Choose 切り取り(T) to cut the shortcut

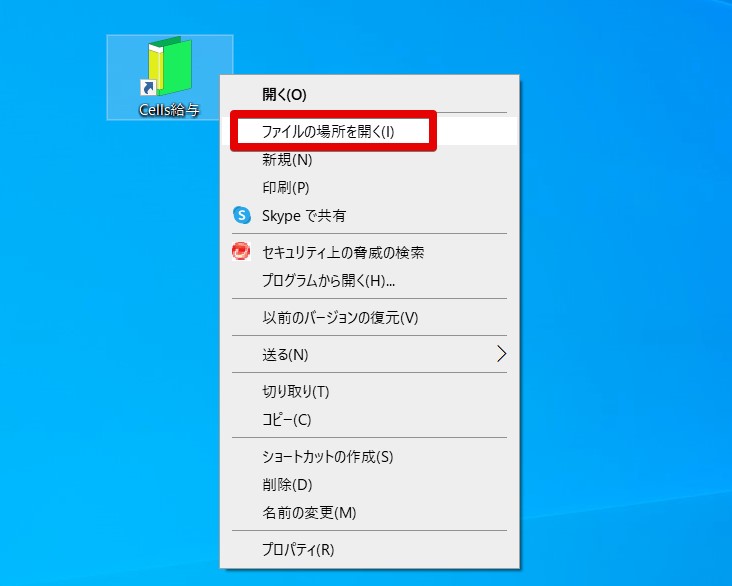click(x=296, y=391)
